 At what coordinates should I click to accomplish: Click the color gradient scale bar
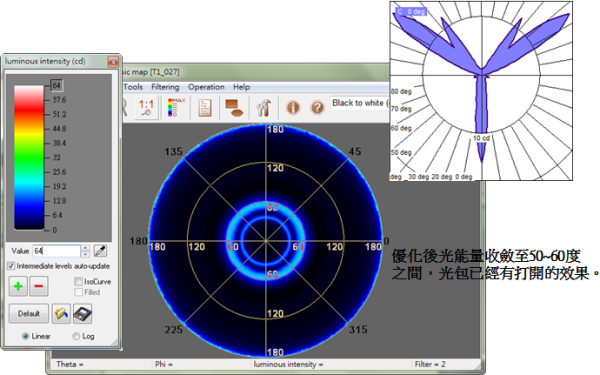[x=29, y=157]
